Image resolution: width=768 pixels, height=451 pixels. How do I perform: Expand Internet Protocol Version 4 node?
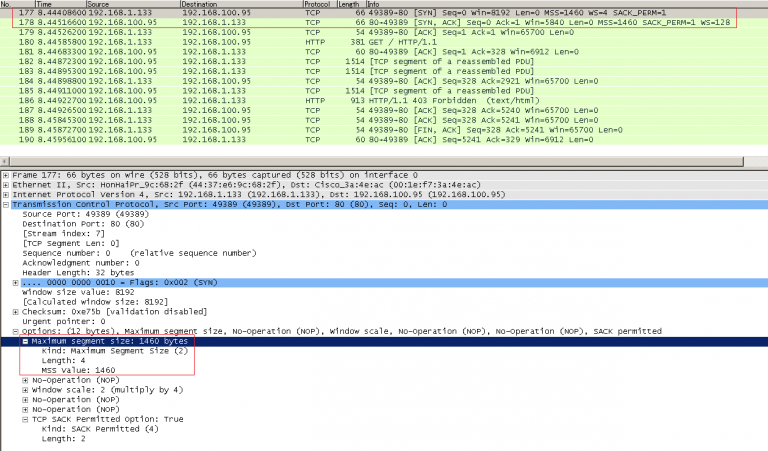tap(6, 195)
